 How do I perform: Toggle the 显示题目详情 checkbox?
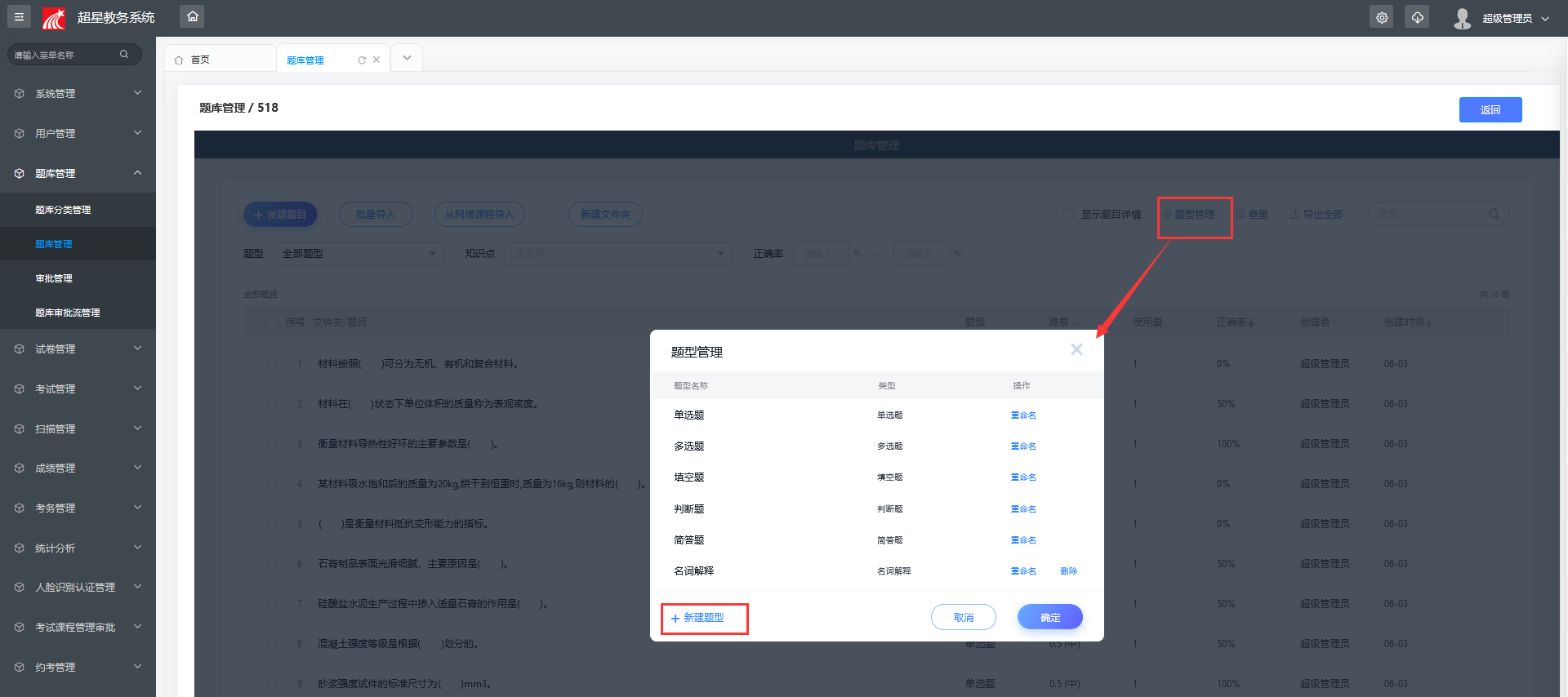[1069, 214]
